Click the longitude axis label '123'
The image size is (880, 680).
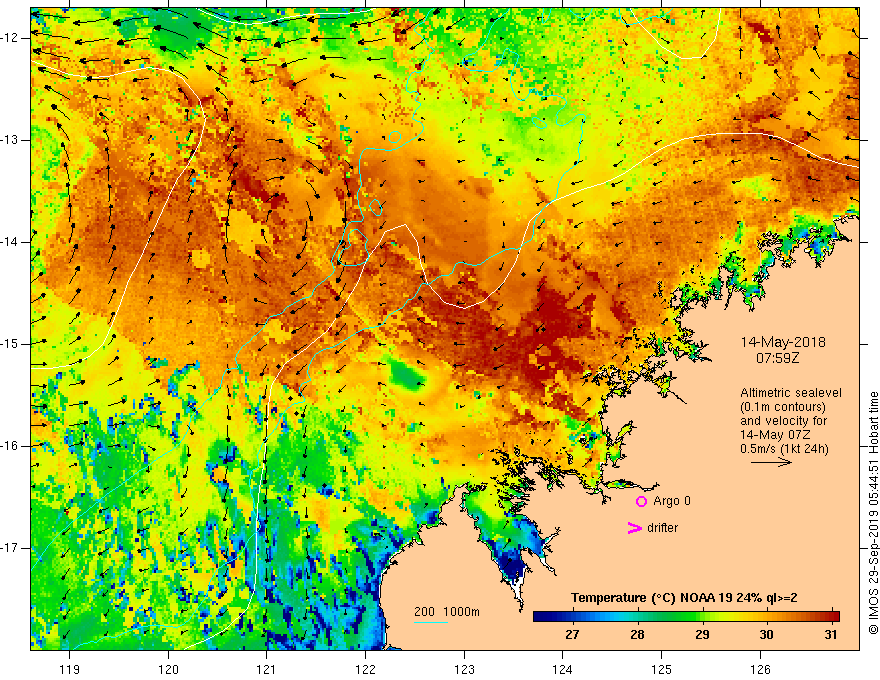tap(464, 669)
